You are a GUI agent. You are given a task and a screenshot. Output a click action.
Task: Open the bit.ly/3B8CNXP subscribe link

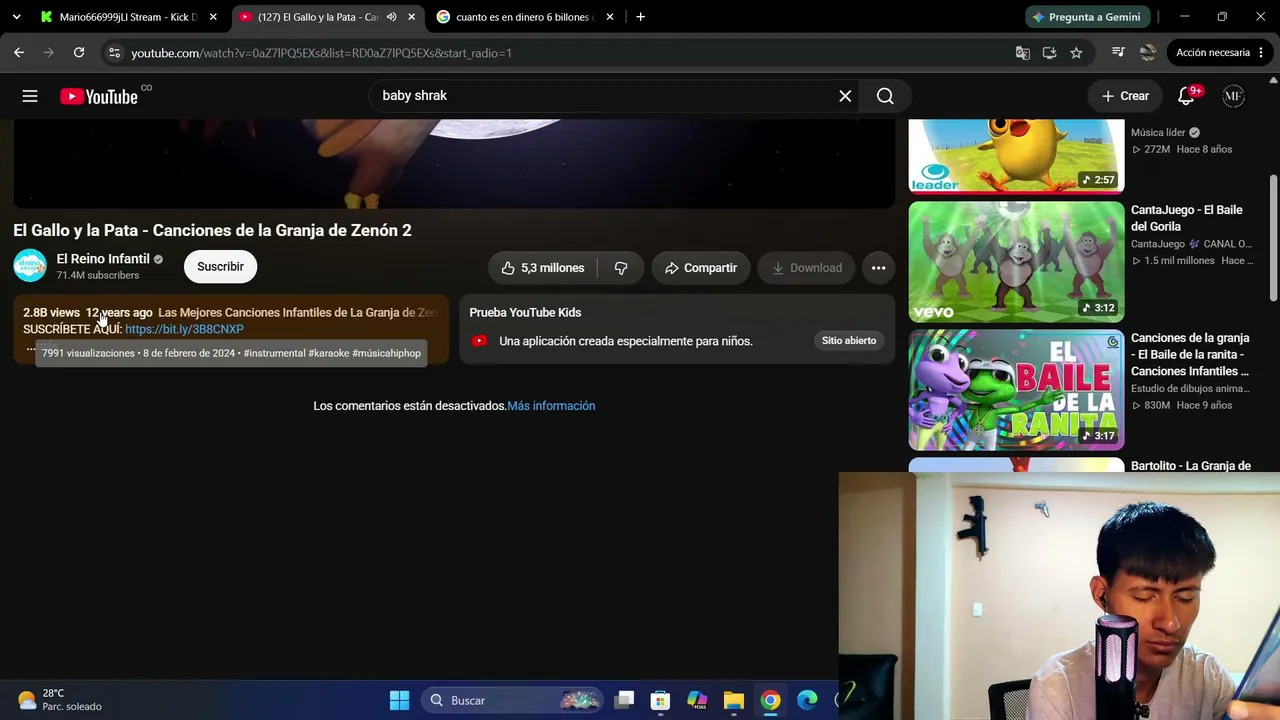click(x=184, y=329)
